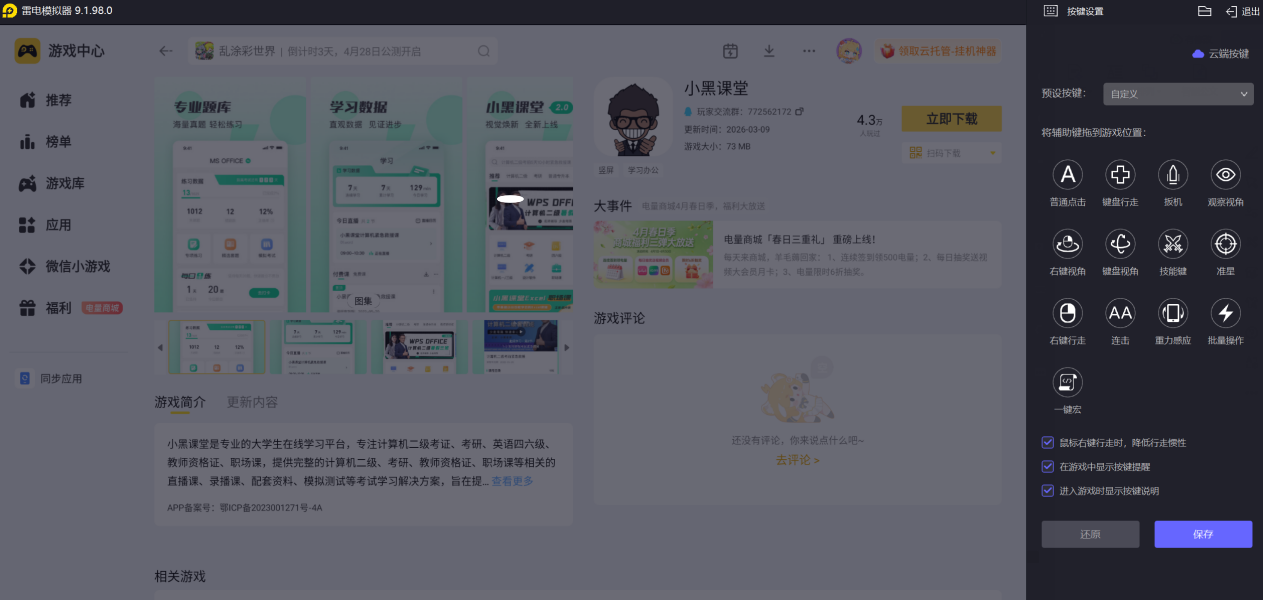
Task: Show previous screenshot with left thumbnail arrow
Action: (x=159, y=347)
